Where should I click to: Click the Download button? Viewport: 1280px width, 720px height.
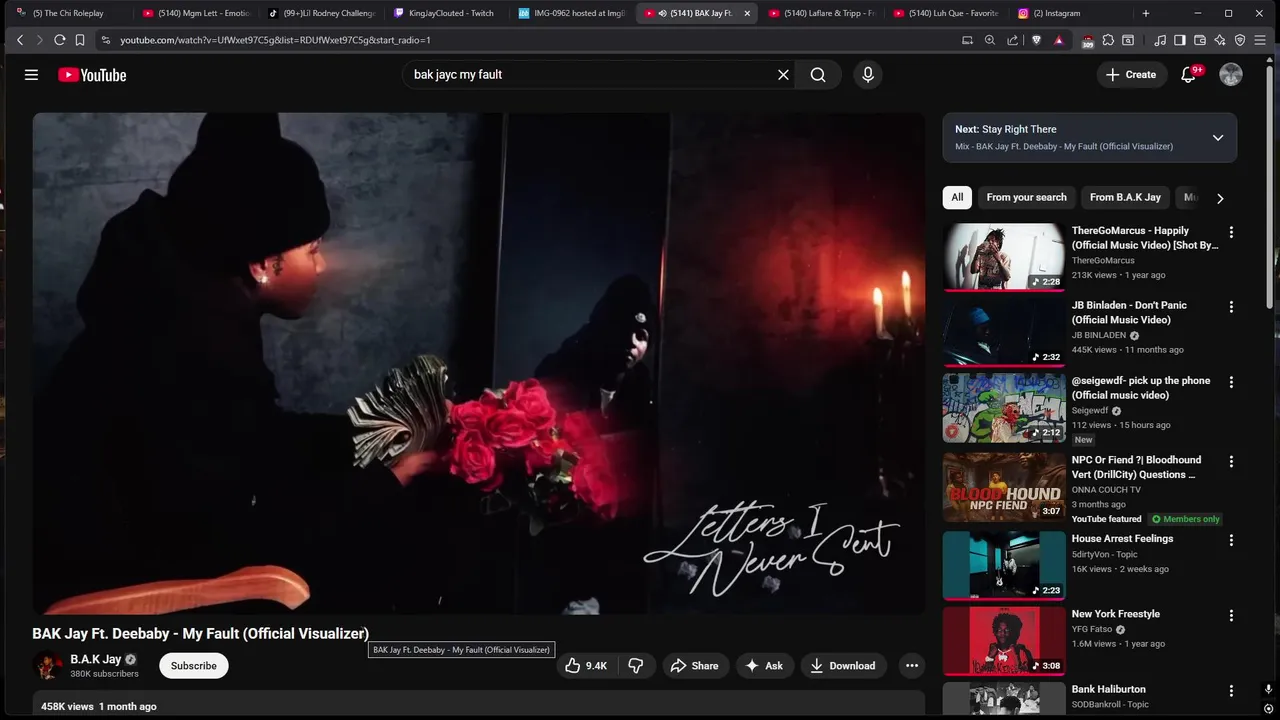[843, 666]
